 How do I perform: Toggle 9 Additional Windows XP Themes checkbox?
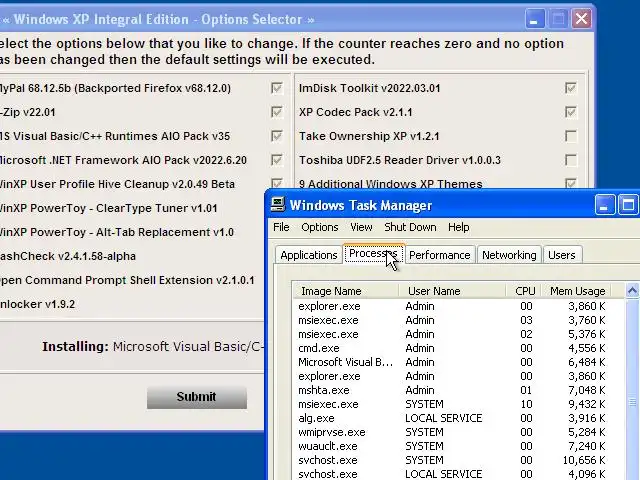pos(571,183)
